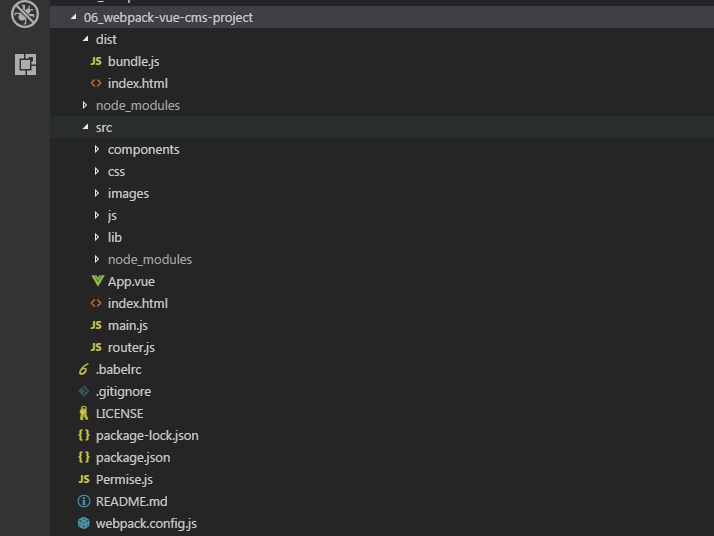This screenshot has height=536, width=714.
Task: Expand the components folder
Action: click(97, 150)
